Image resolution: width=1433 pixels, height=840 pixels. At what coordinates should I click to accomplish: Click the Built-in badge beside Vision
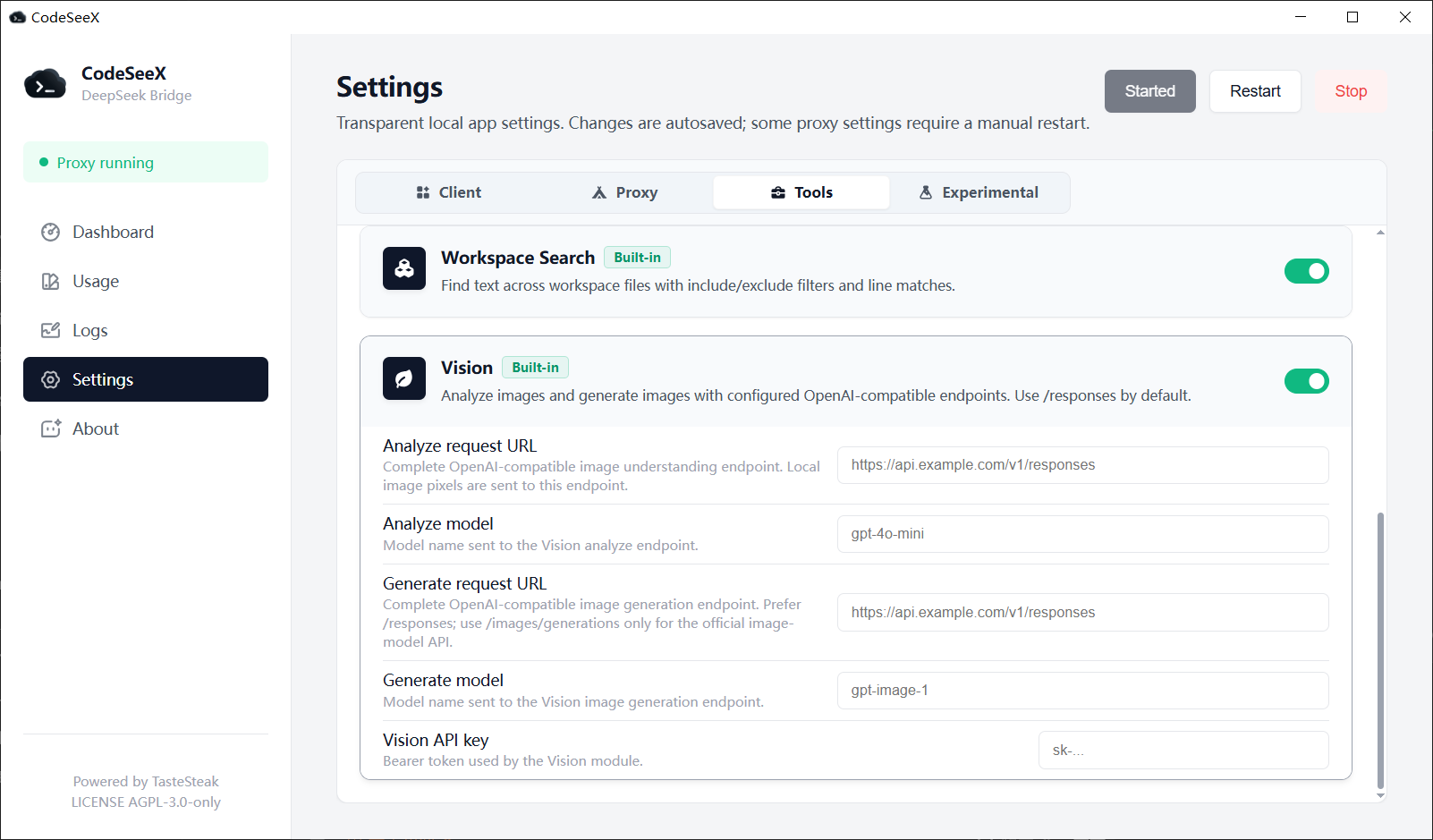pyautogui.click(x=535, y=368)
